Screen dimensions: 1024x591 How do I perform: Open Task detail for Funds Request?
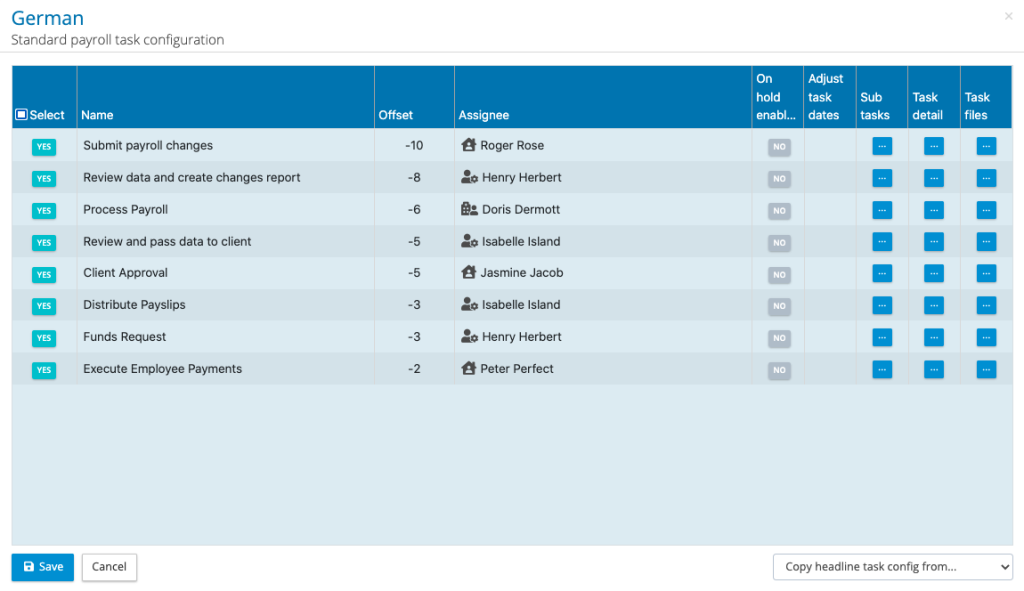click(x=933, y=337)
